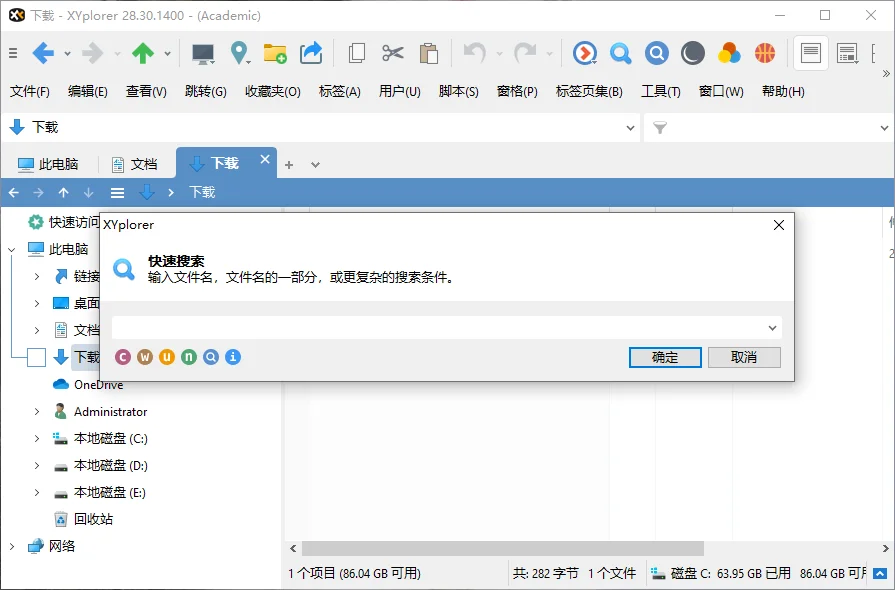
Task: Add a new tab with plus button
Action: coord(289,165)
